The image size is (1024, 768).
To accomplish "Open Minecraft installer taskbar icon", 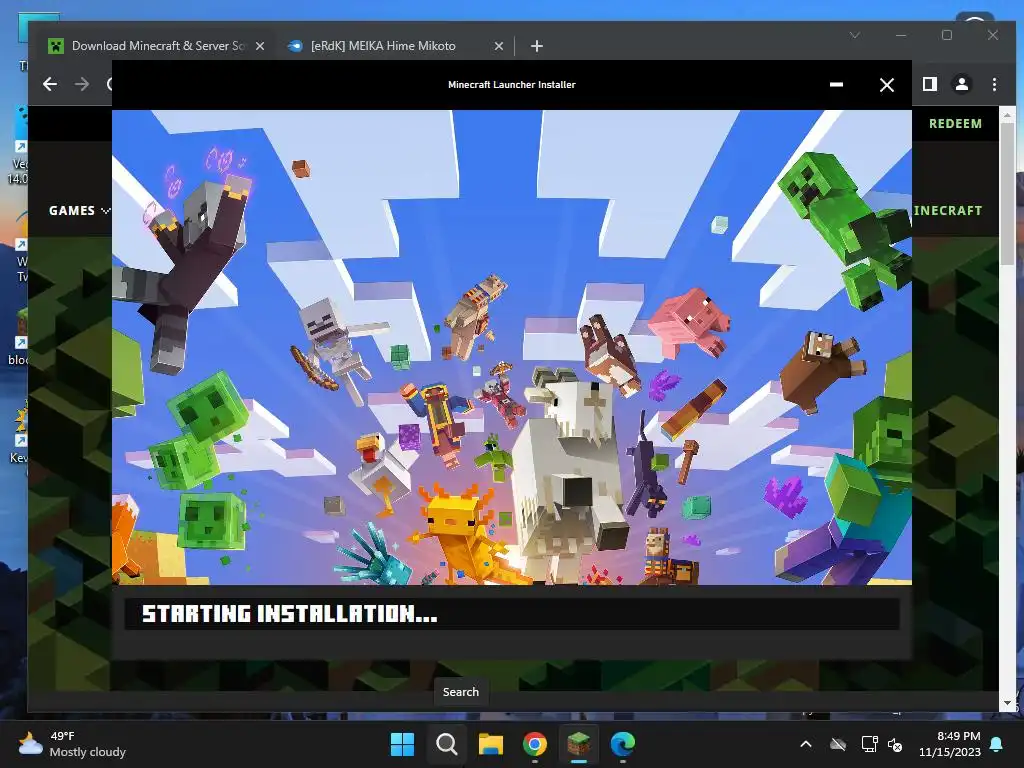I will pos(579,744).
